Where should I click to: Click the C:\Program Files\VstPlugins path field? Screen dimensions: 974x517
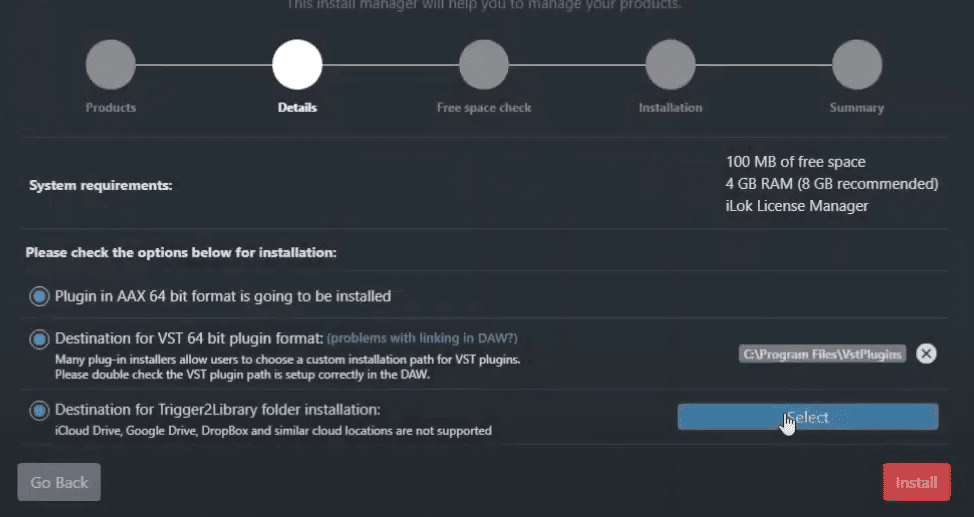[822, 354]
